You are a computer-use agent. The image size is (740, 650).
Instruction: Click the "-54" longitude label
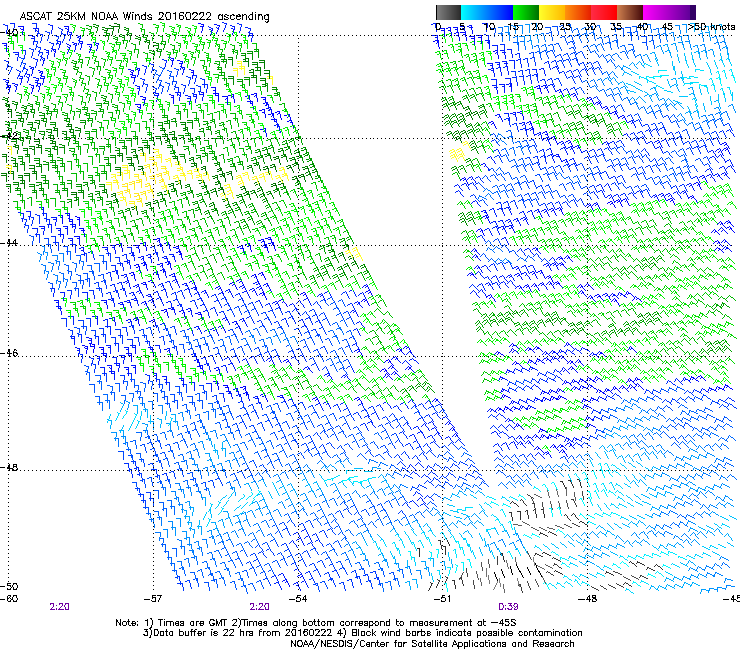298,599
